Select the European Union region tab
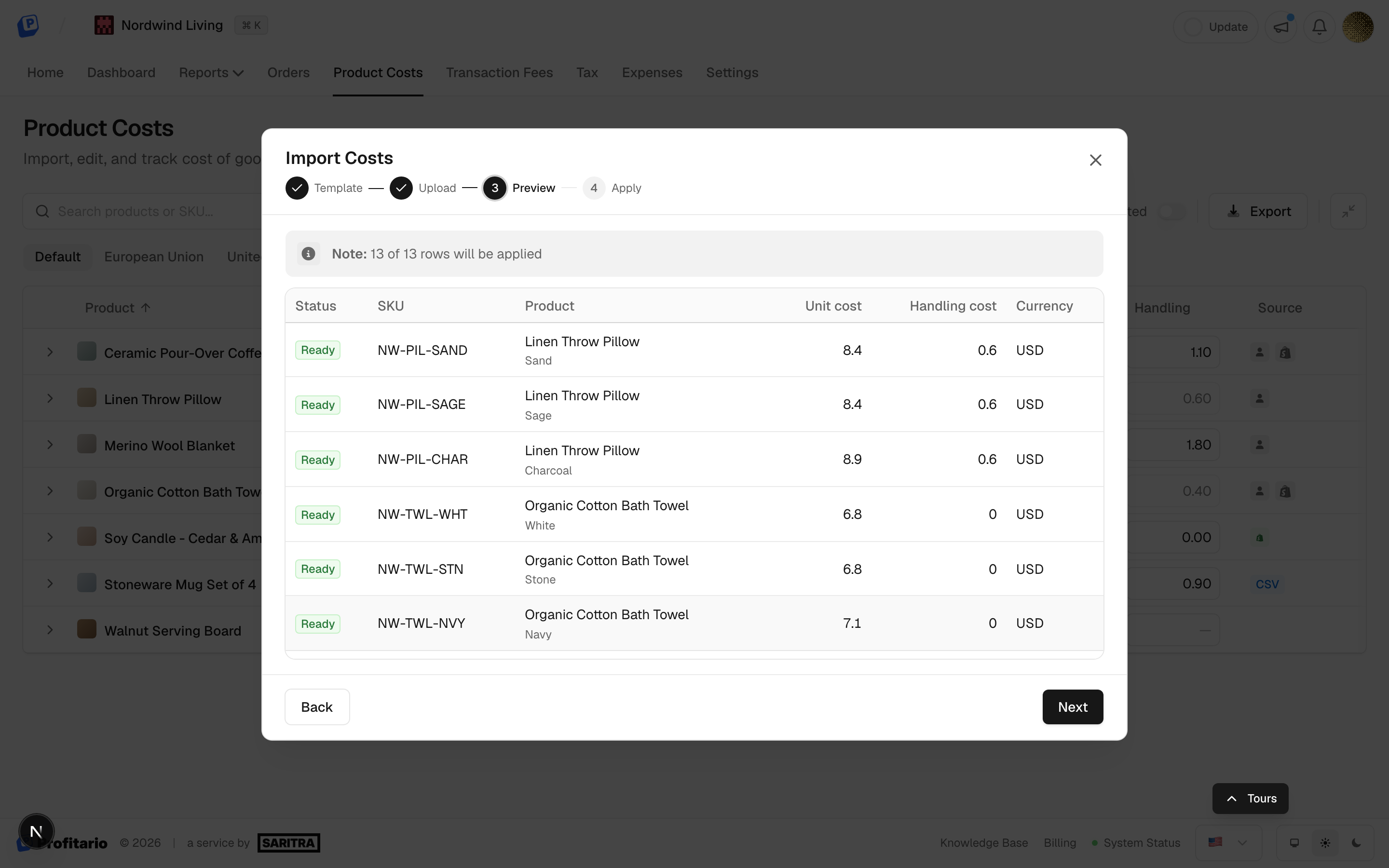 click(153, 257)
